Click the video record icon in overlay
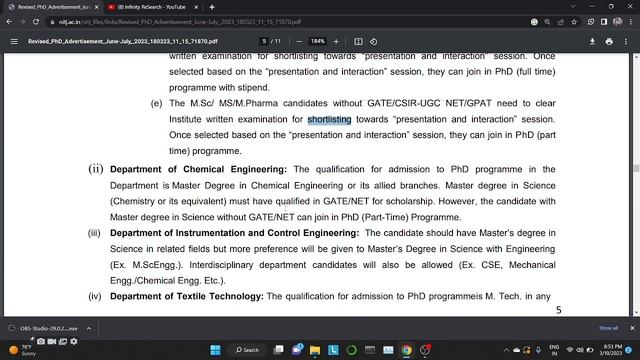Screen dimensions: 640x360 (x=51, y=341)
